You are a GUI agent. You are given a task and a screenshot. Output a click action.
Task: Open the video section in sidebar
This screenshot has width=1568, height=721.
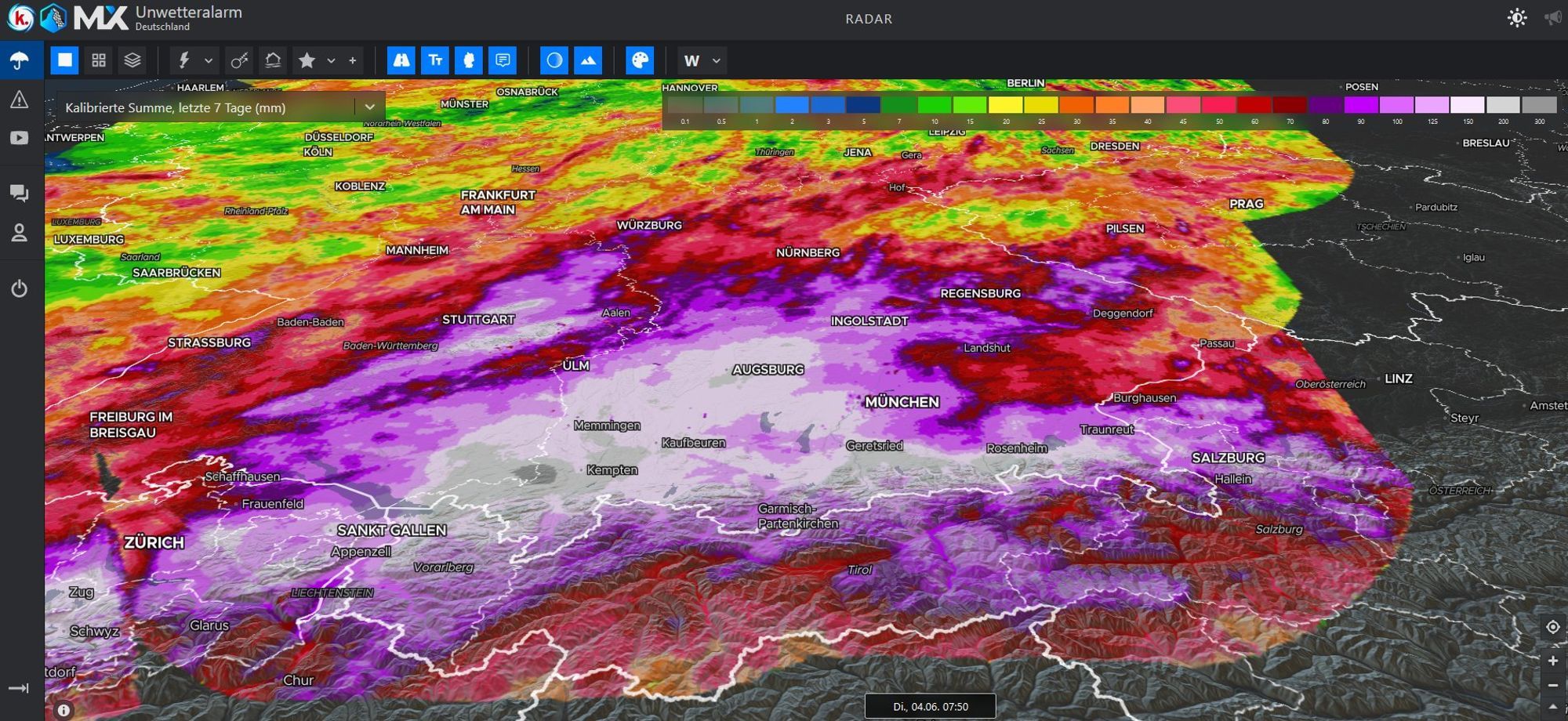(20, 138)
